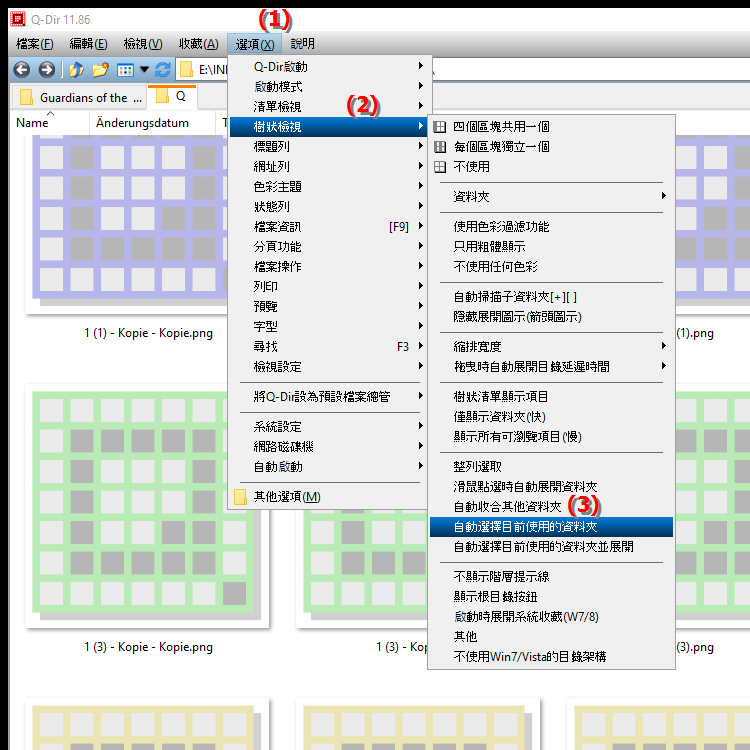Open the 說明 menu

(x=302, y=44)
